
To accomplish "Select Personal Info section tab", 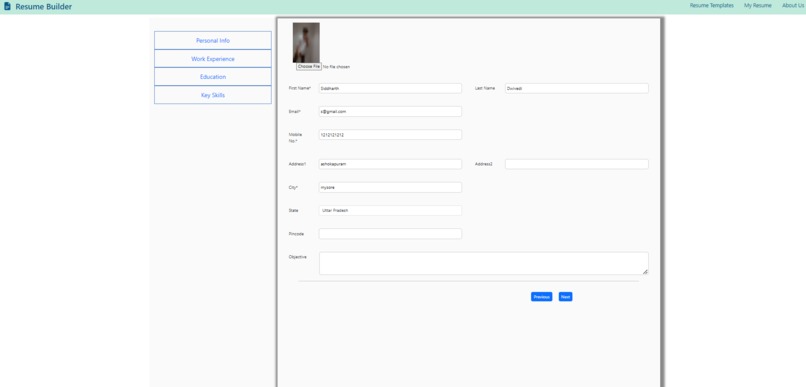I will [213, 41].
